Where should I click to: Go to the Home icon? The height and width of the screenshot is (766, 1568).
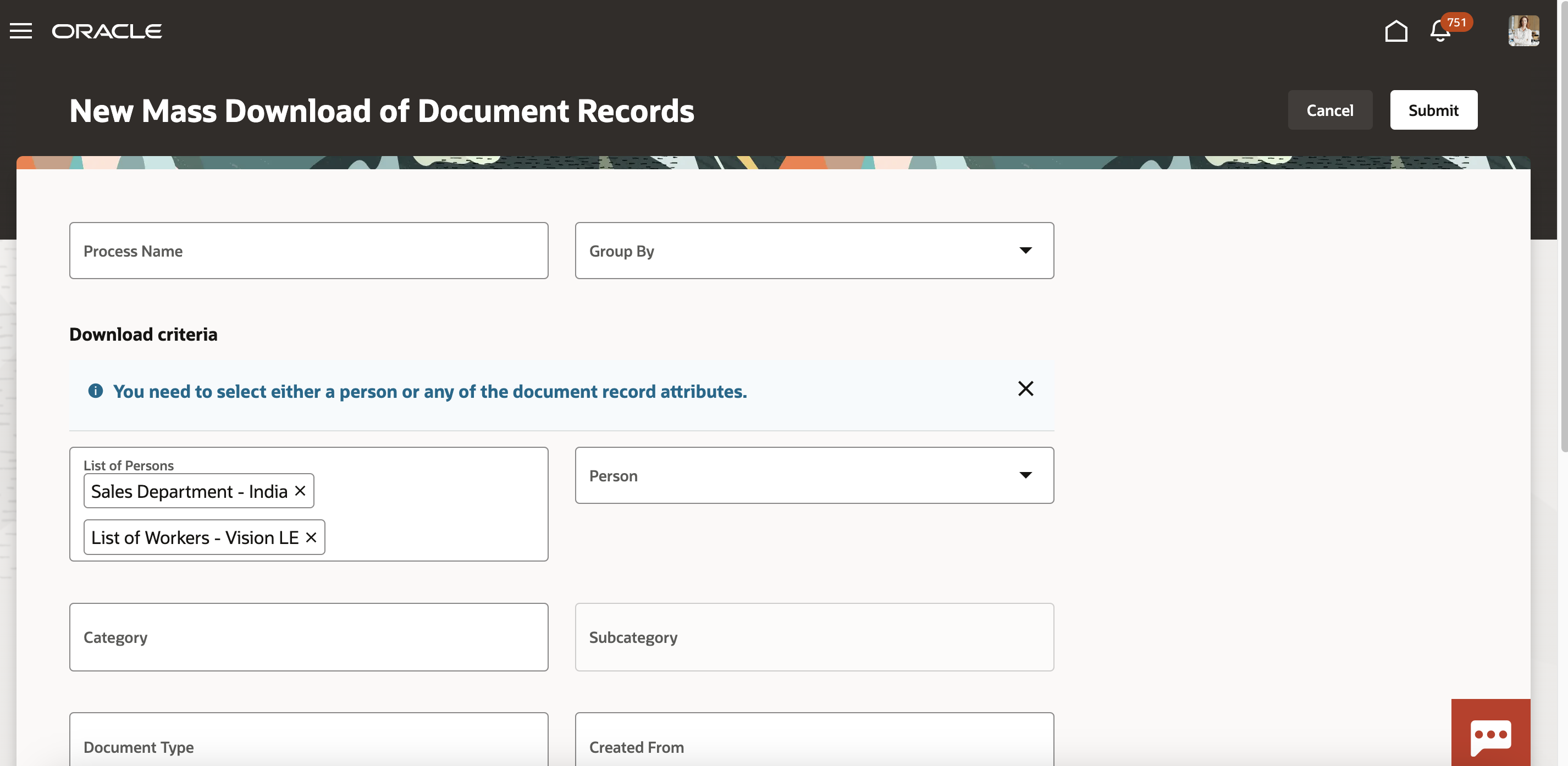[1396, 31]
